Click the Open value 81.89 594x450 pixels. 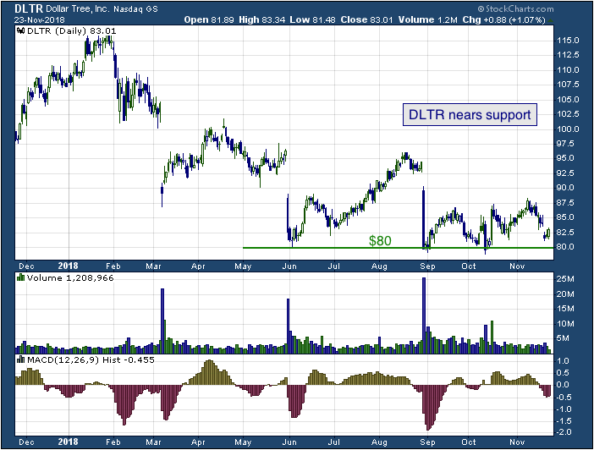[x=223, y=20]
